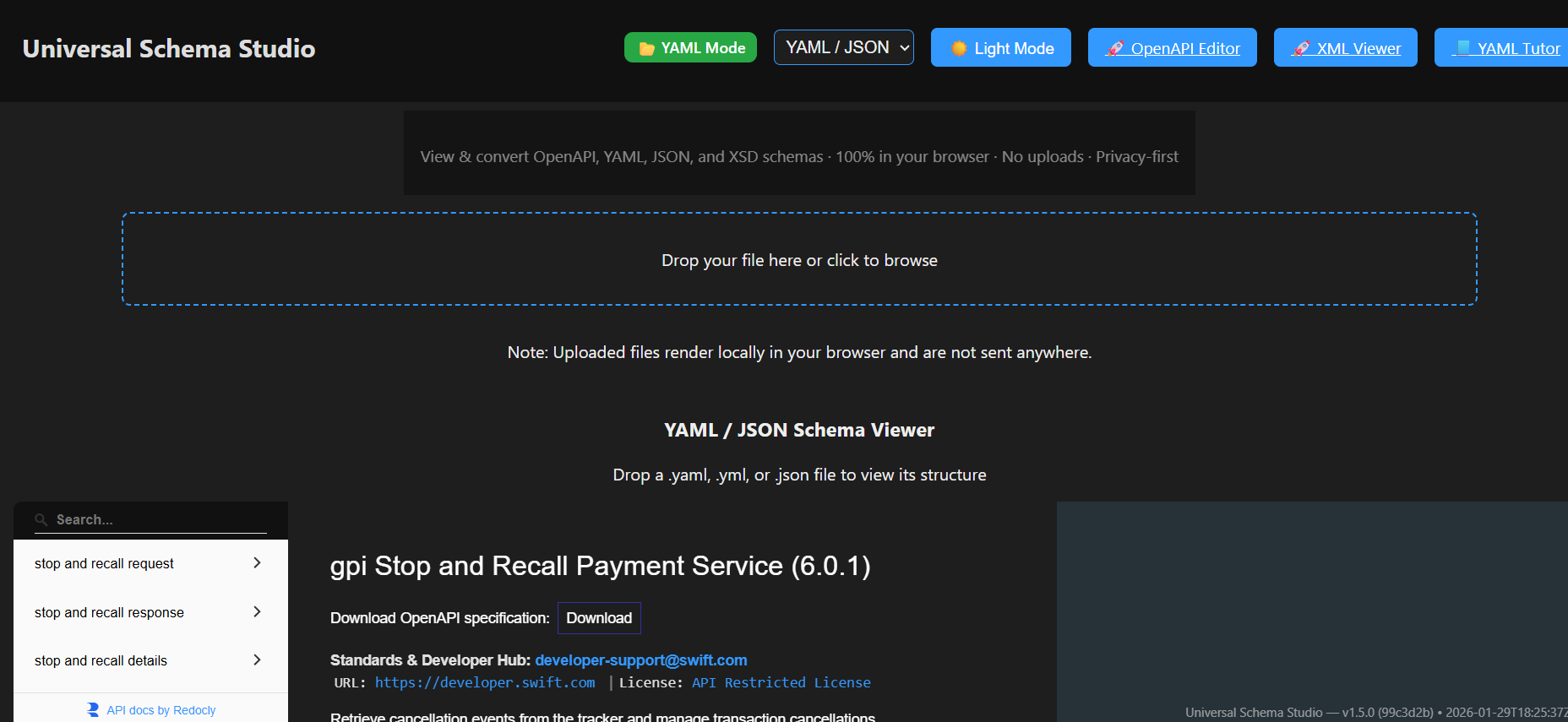Focus the Search field in sidebar
The image size is (1568, 722).
[x=150, y=519]
